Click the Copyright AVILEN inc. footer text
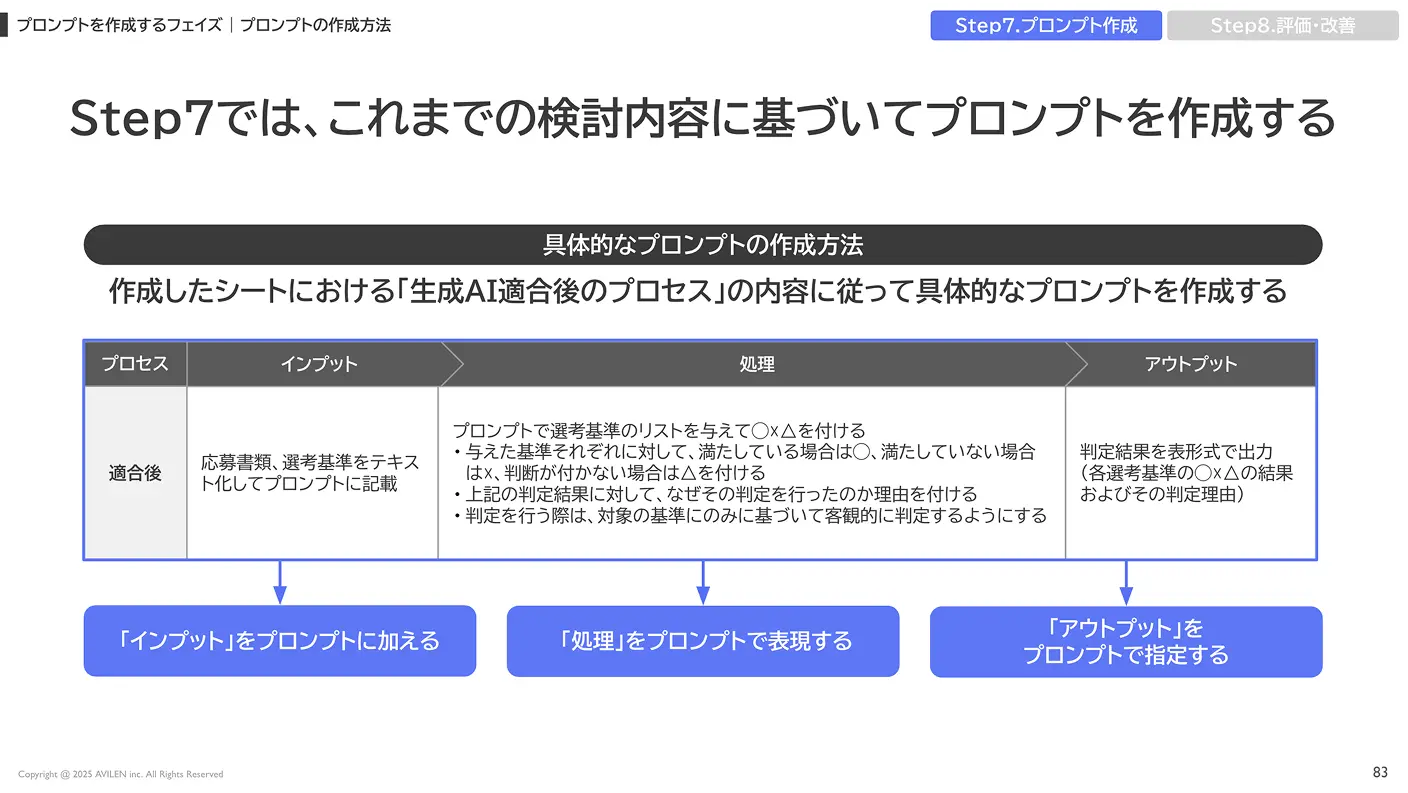The image size is (1408, 793). click(121, 774)
